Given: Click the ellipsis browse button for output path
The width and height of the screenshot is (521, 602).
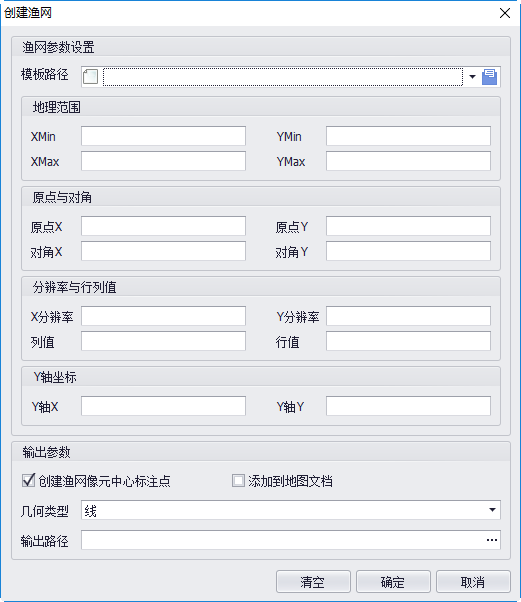Looking at the screenshot, I should (x=492, y=540).
